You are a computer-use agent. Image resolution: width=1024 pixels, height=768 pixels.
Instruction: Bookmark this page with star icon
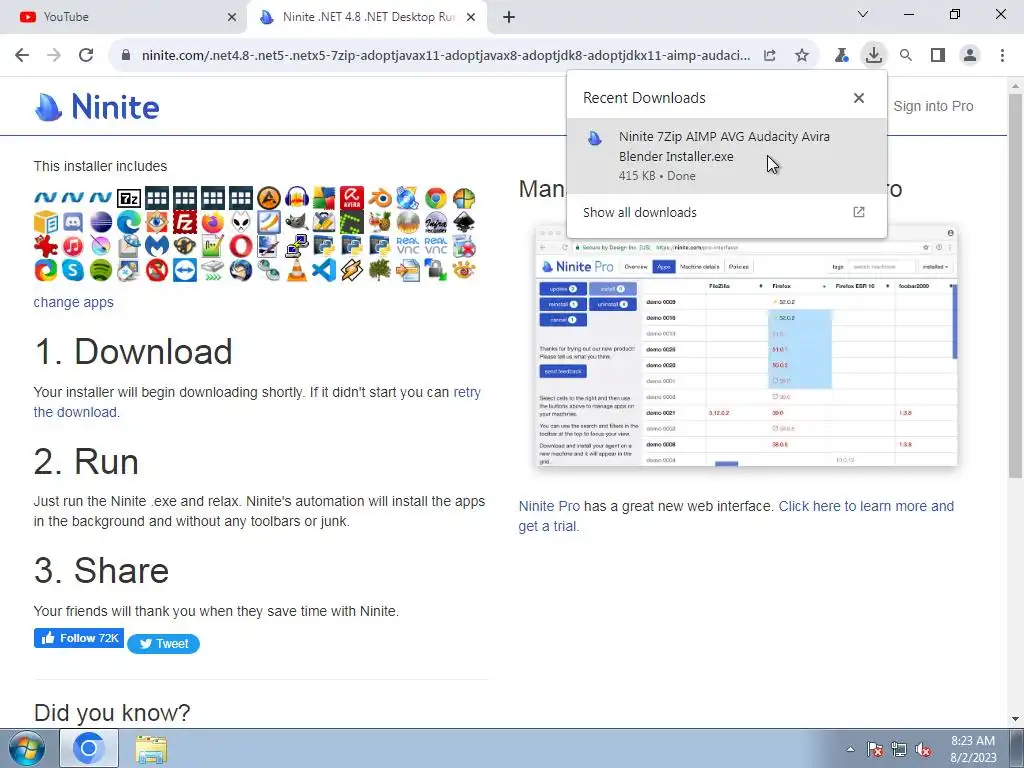click(x=802, y=56)
